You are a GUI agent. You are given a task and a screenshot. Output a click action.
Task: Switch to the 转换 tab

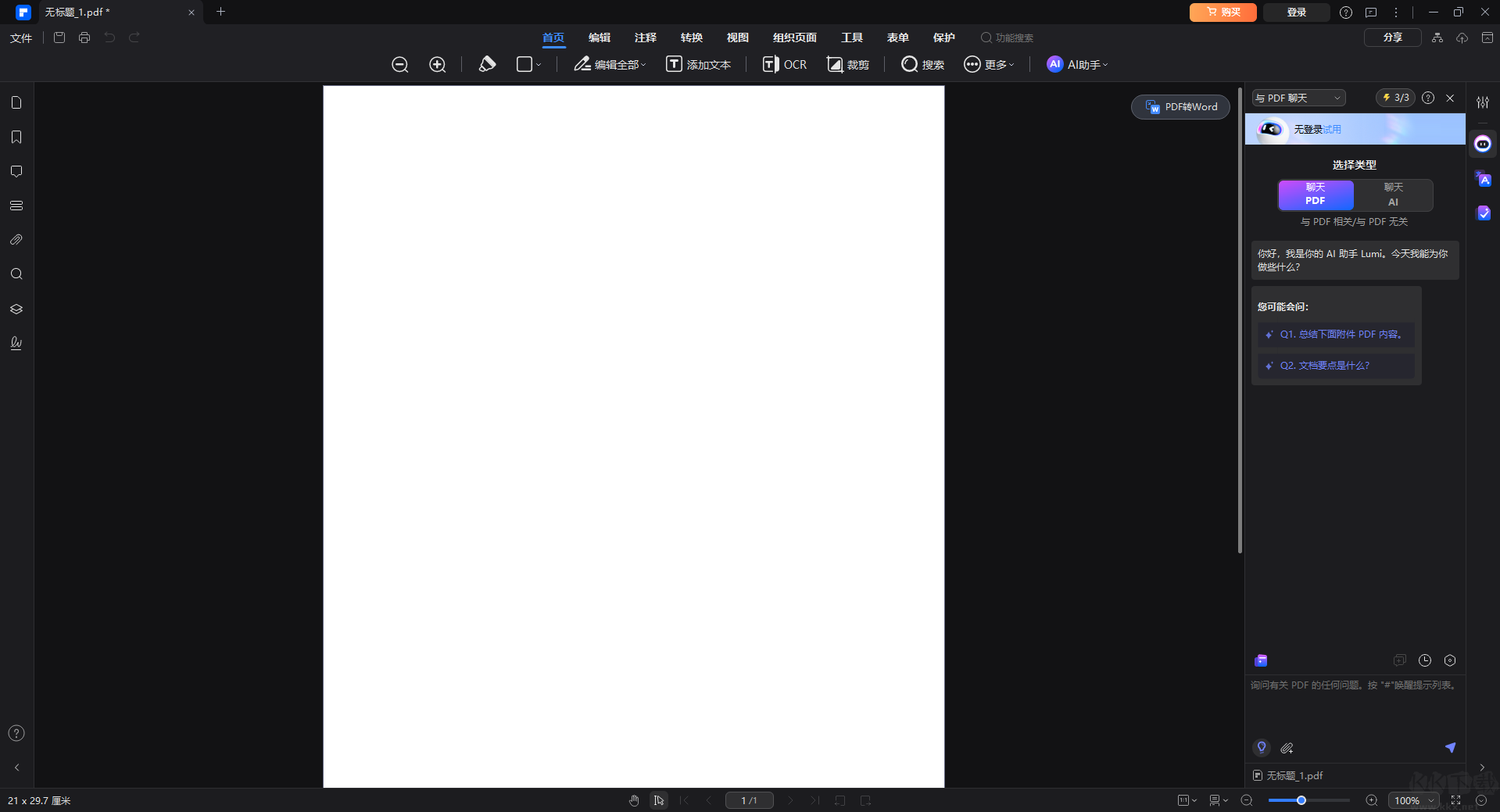[692, 38]
